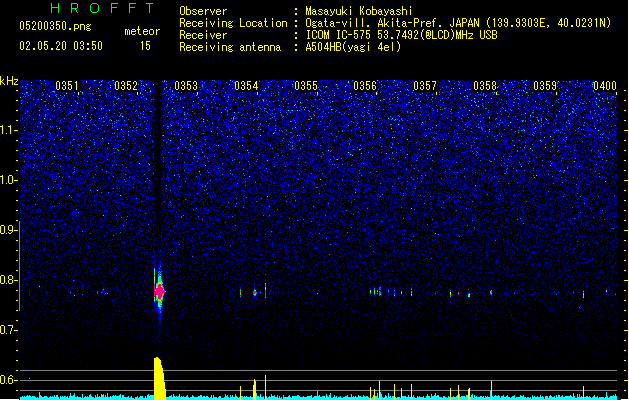Click the 0.7 frequency axis label
Image resolution: width=629 pixels, height=400 pixels.
click(9, 330)
